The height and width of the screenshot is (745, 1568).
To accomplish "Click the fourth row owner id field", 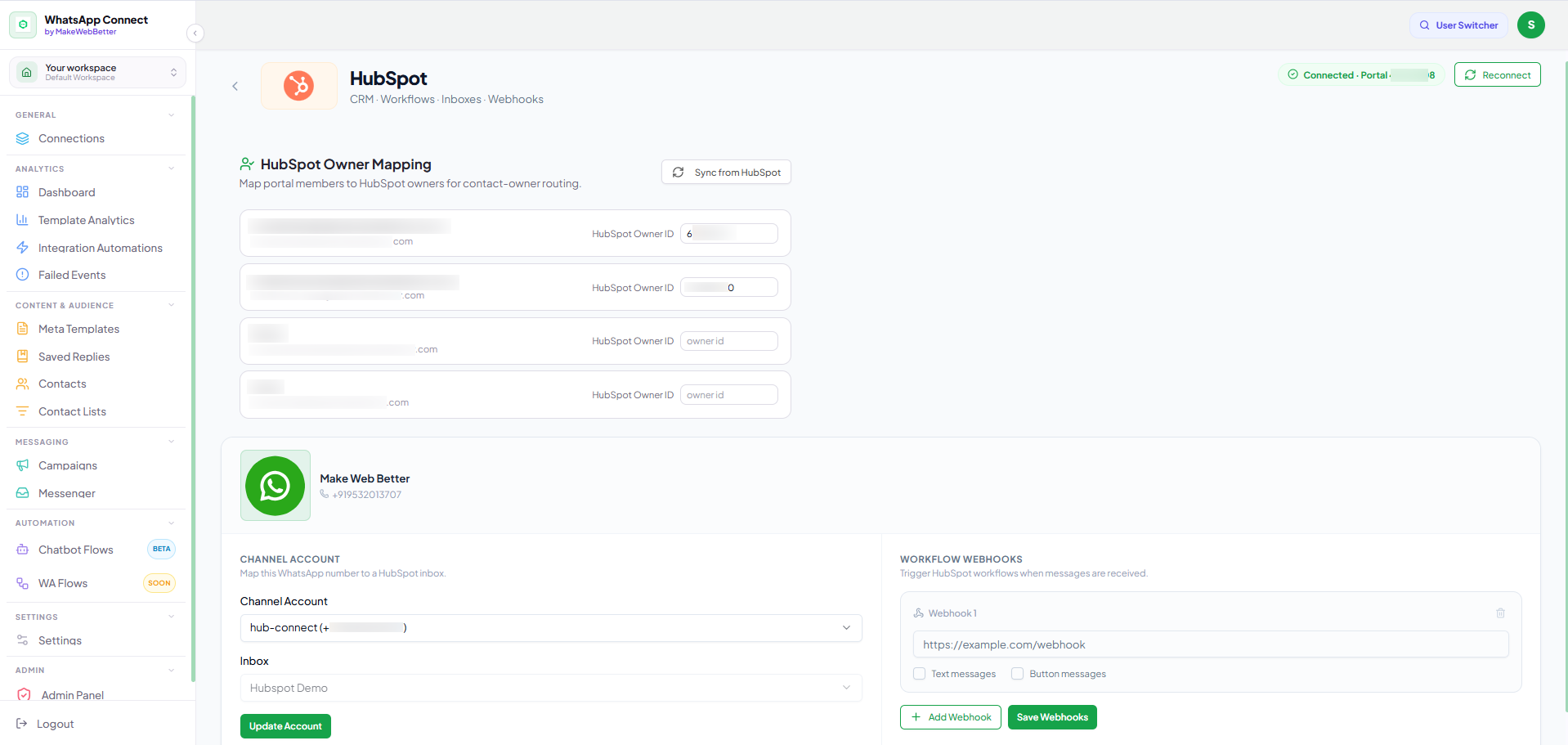I will [x=729, y=395].
